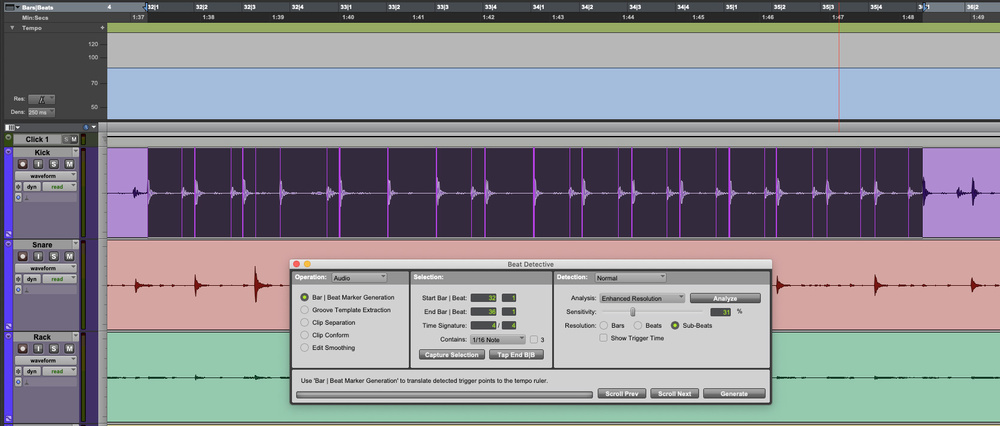This screenshot has height=426, width=1000.
Task: Mute the Kick track
Action: click(x=70, y=163)
